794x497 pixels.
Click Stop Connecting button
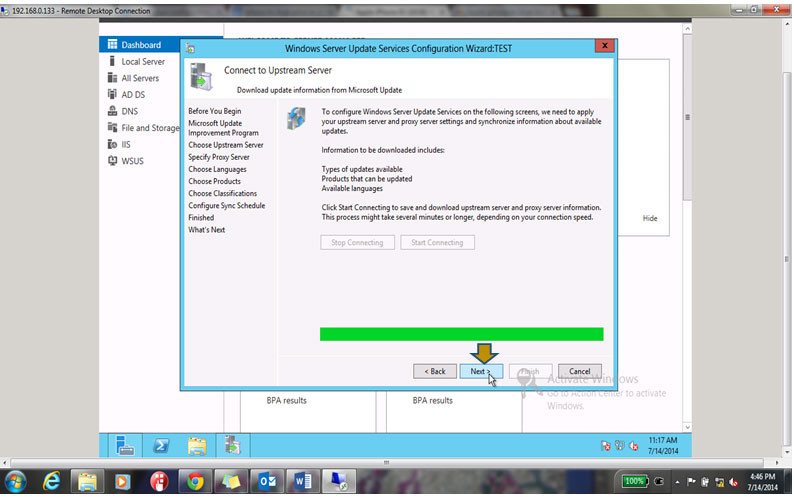pos(357,242)
